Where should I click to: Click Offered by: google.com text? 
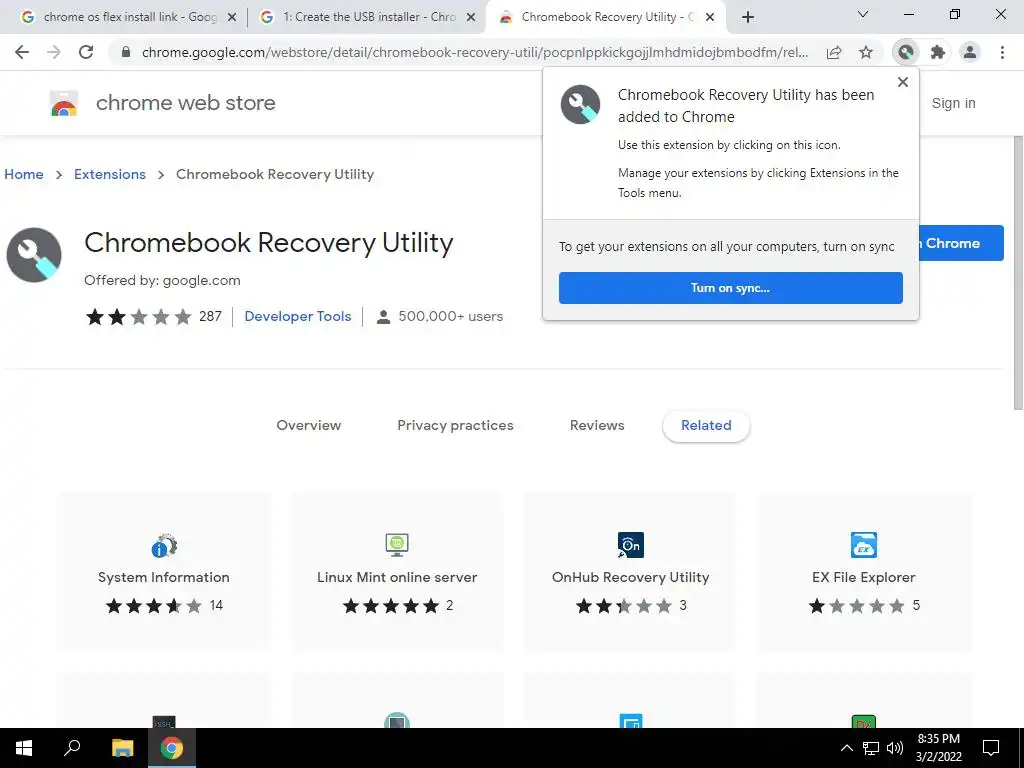pyautogui.click(x=162, y=280)
